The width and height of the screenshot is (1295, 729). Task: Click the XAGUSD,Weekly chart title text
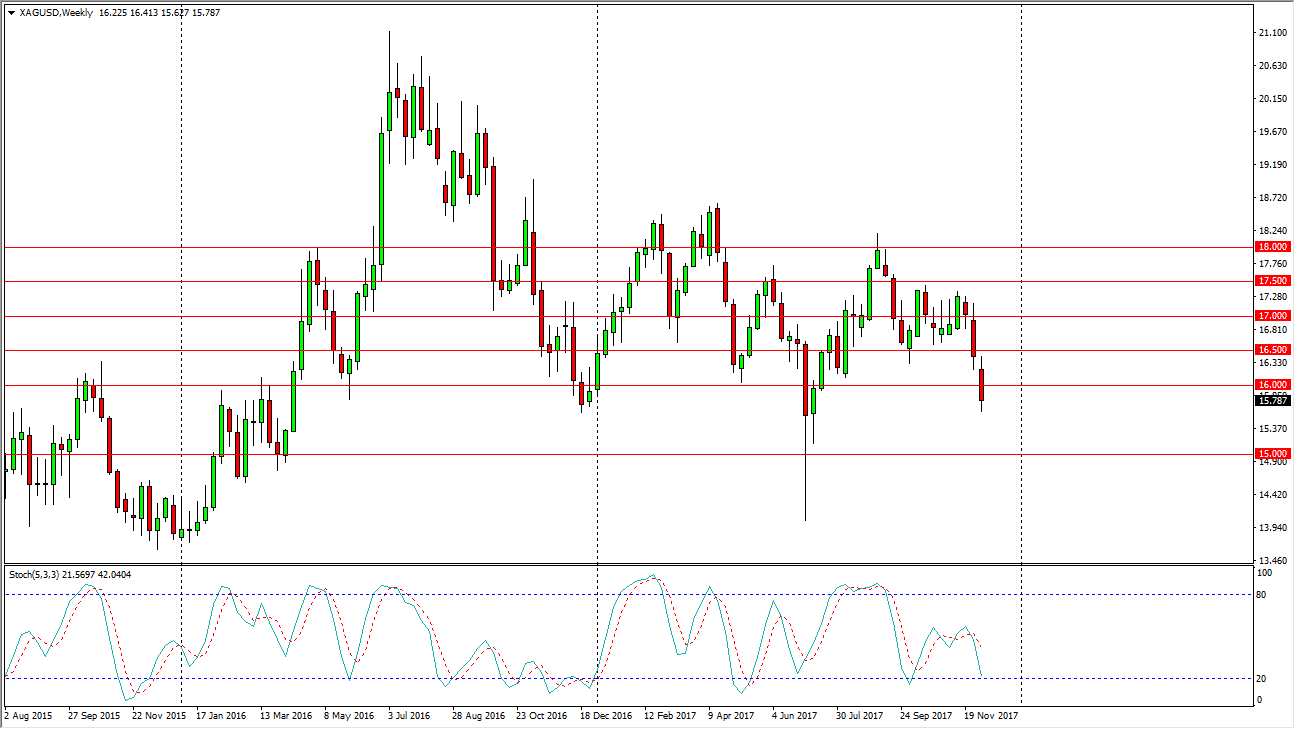[x=57, y=13]
